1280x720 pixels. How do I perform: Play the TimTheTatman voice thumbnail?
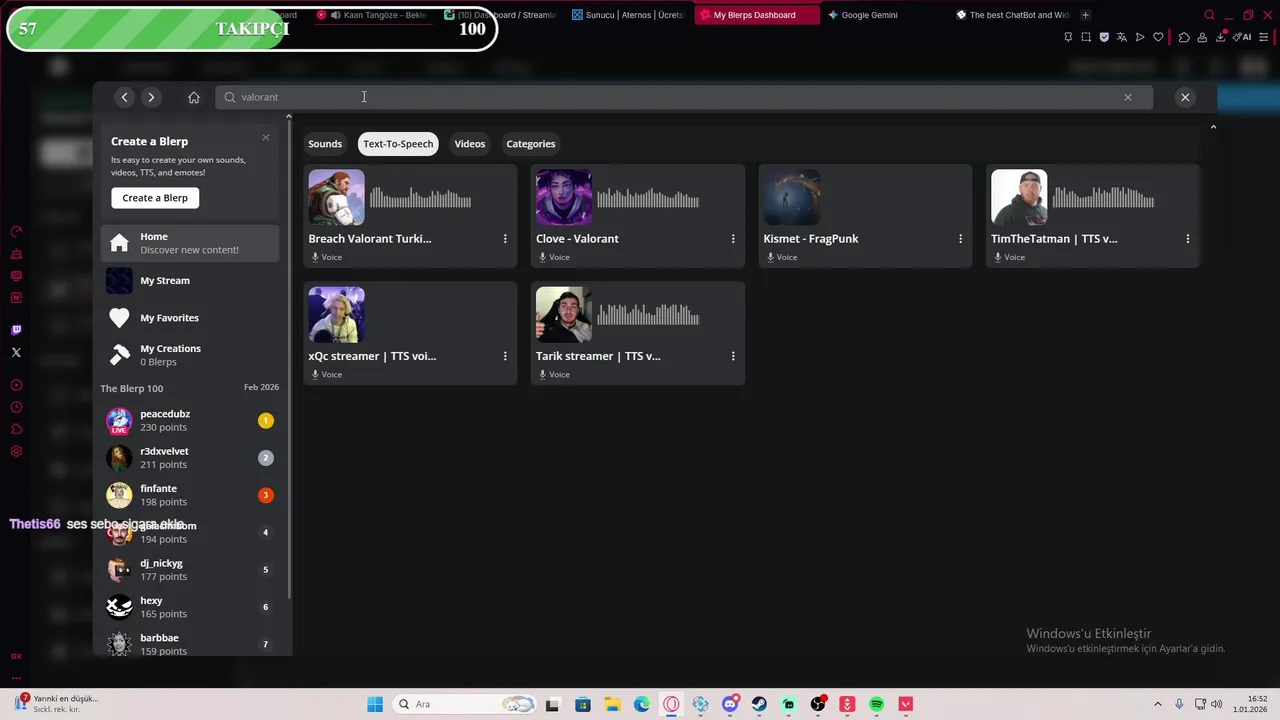tap(1019, 197)
